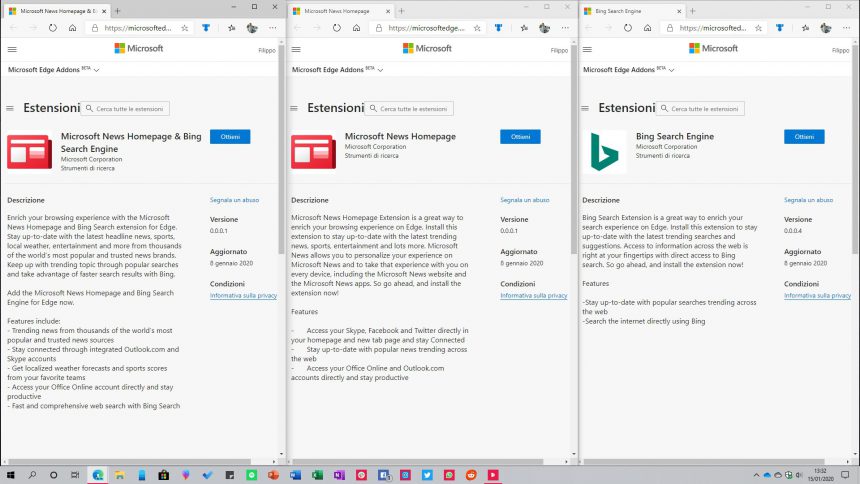Image resolution: width=860 pixels, height=484 pixels.
Task: Click Bing logo of Bing Search Engine extension
Action: coord(604,152)
